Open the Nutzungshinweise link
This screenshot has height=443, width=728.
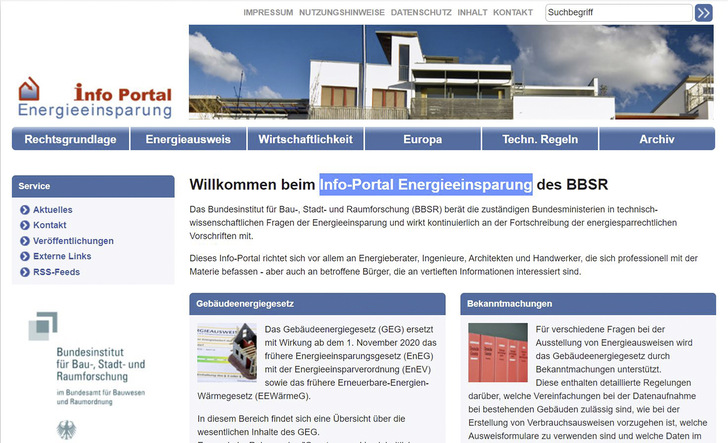[342, 13]
